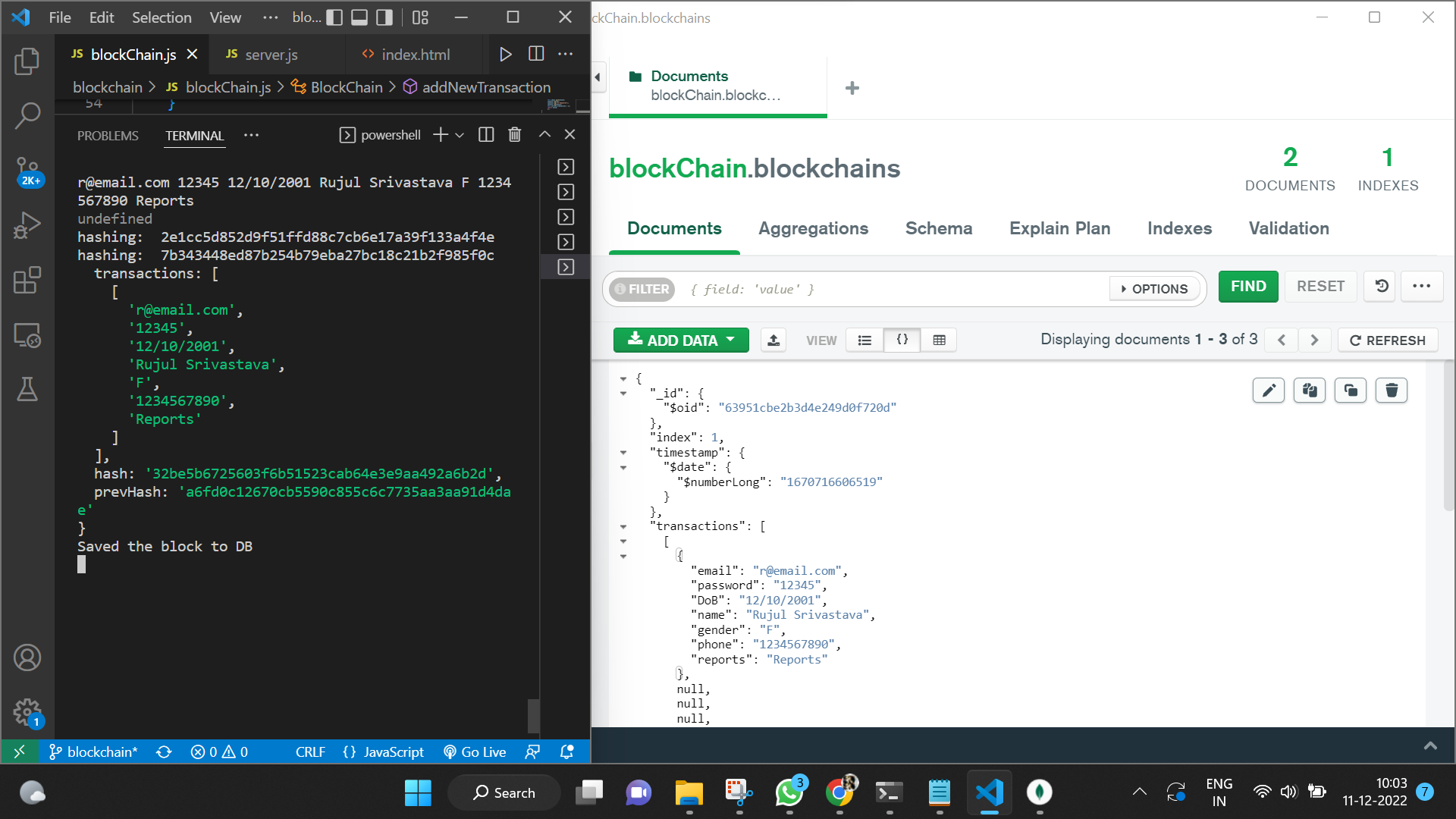Kill terminal with trash icon
Image resolution: width=1456 pixels, height=819 pixels.
[x=514, y=135]
